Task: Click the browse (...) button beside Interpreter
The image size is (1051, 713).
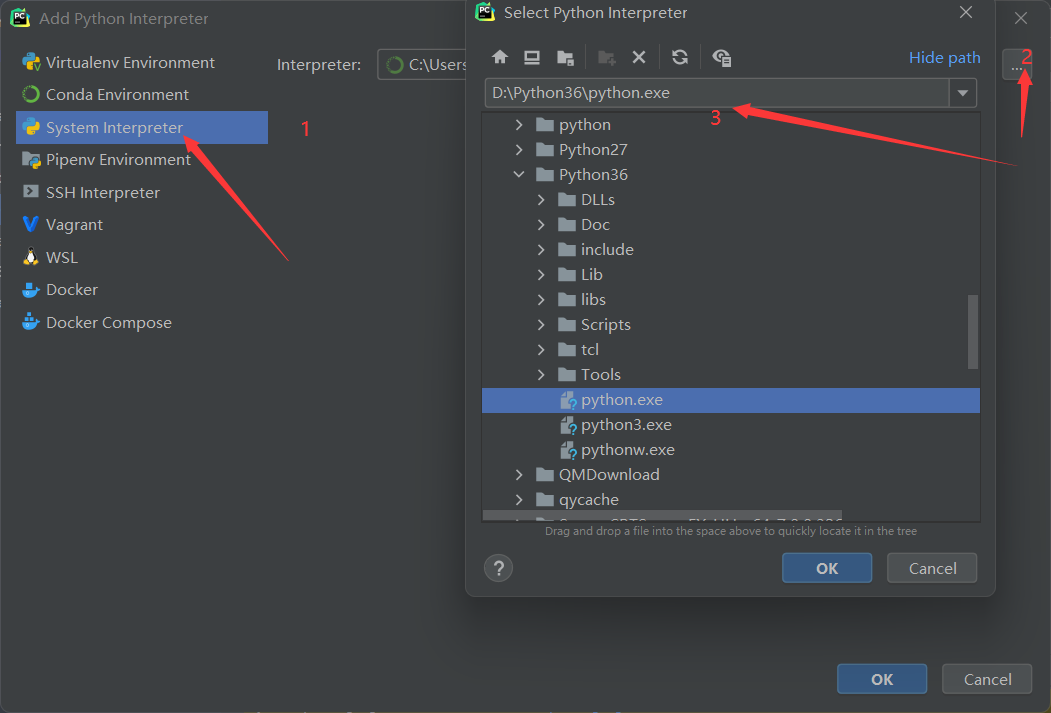Action: (x=1016, y=65)
